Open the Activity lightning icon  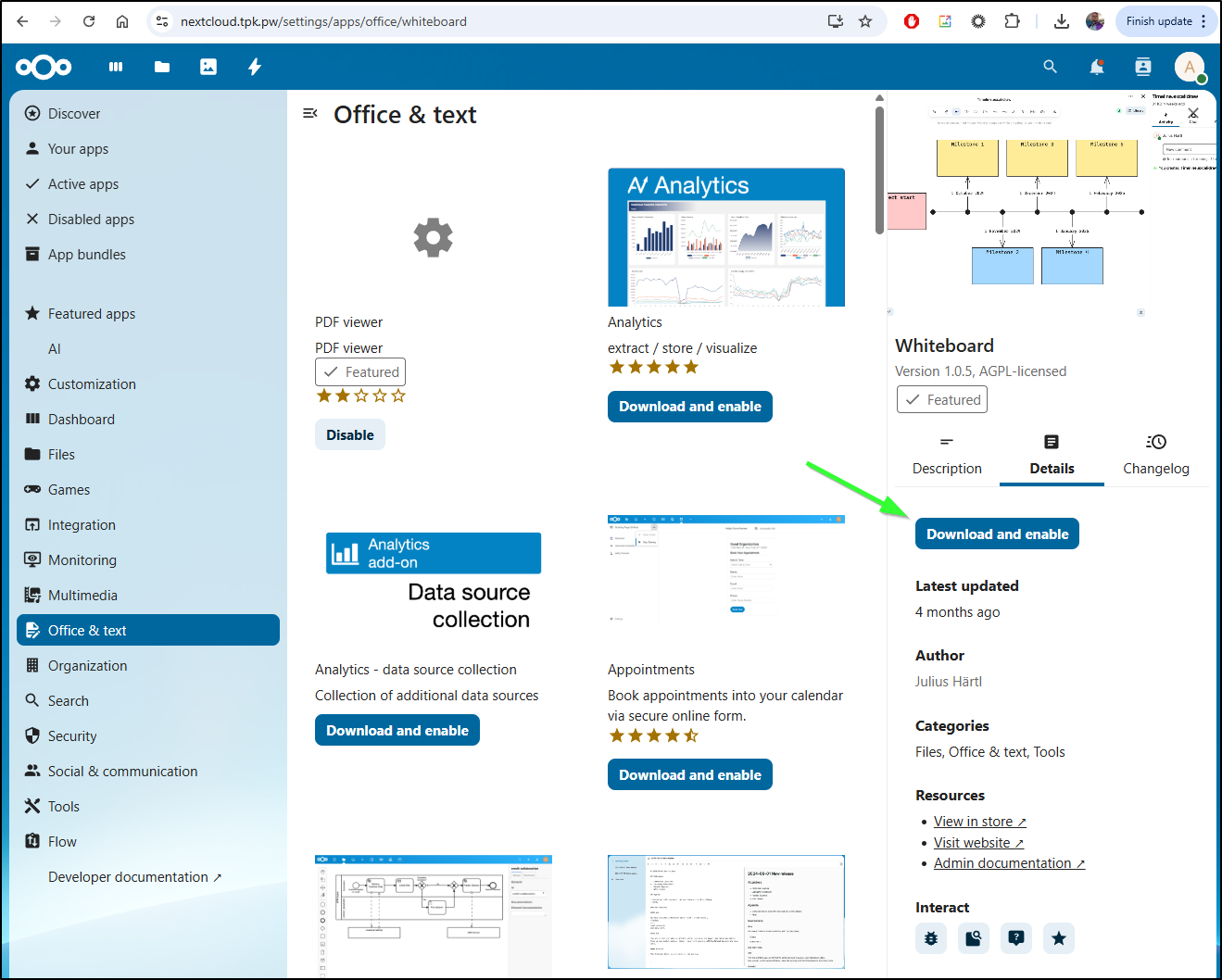[x=255, y=67]
